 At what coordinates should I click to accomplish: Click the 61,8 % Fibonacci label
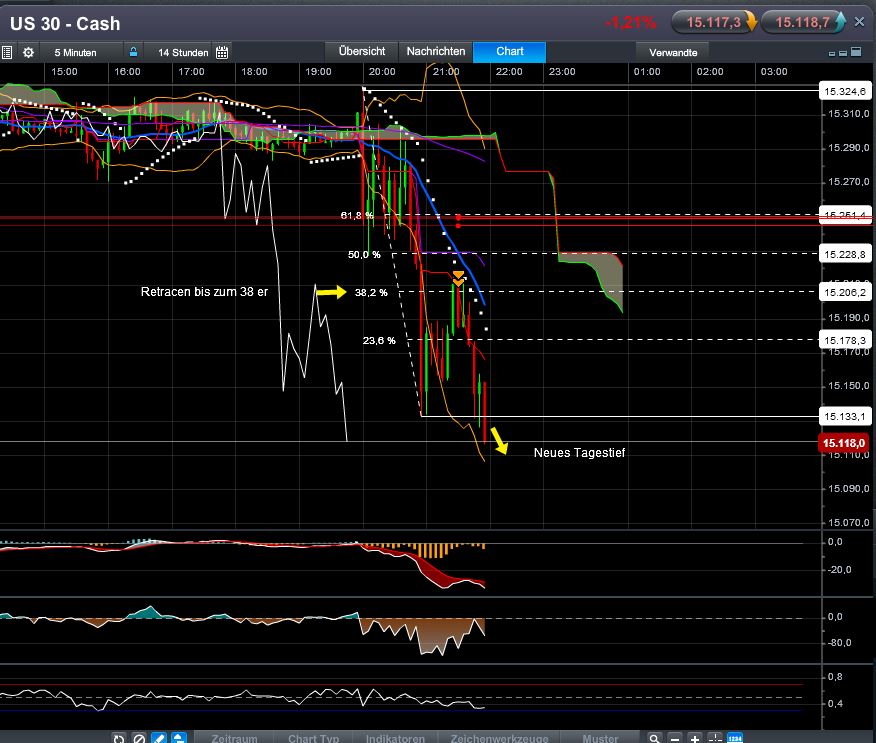[x=357, y=215]
